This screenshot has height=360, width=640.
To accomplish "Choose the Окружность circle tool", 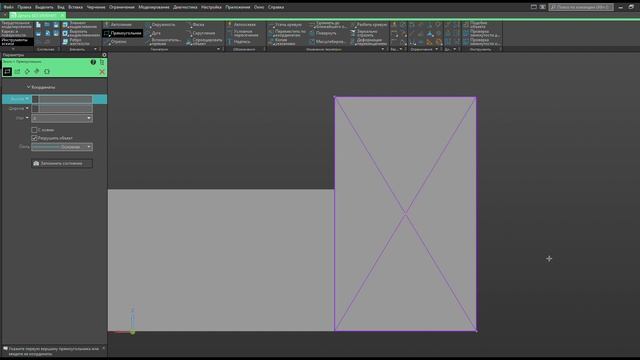I will click(160, 25).
